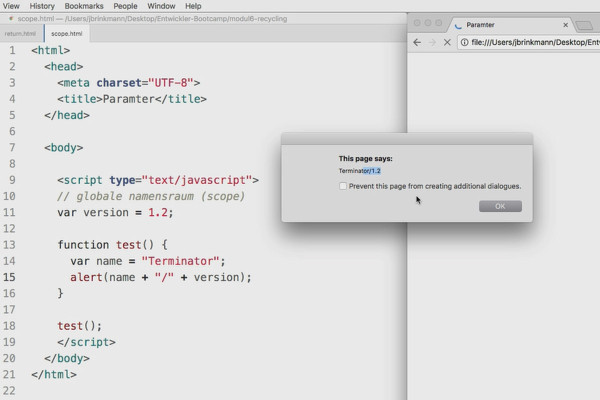The width and height of the screenshot is (600, 400).
Task: Click 'function test() {' declaration
Action: tap(112, 245)
